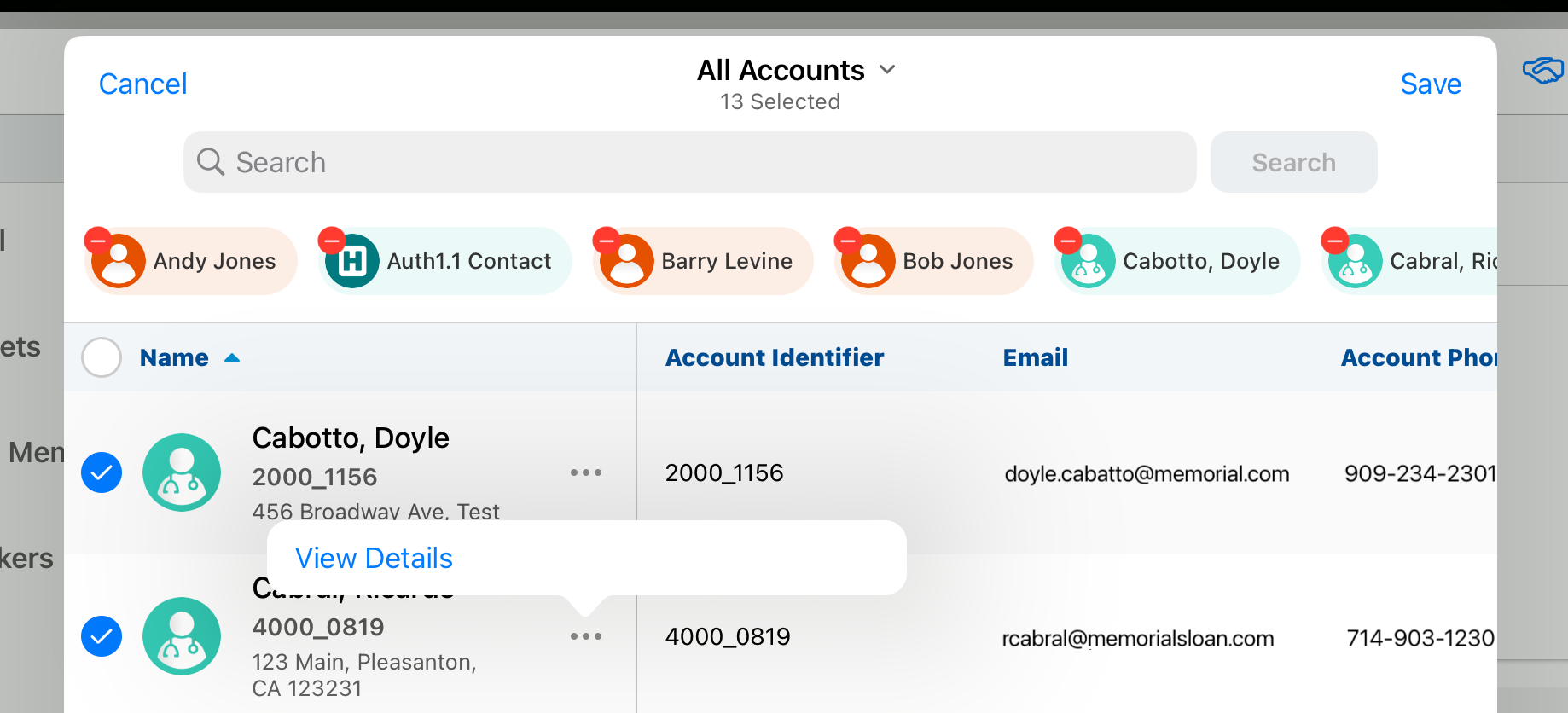
Task: Open three-dot menu for account 4000_0819
Action: (x=586, y=636)
